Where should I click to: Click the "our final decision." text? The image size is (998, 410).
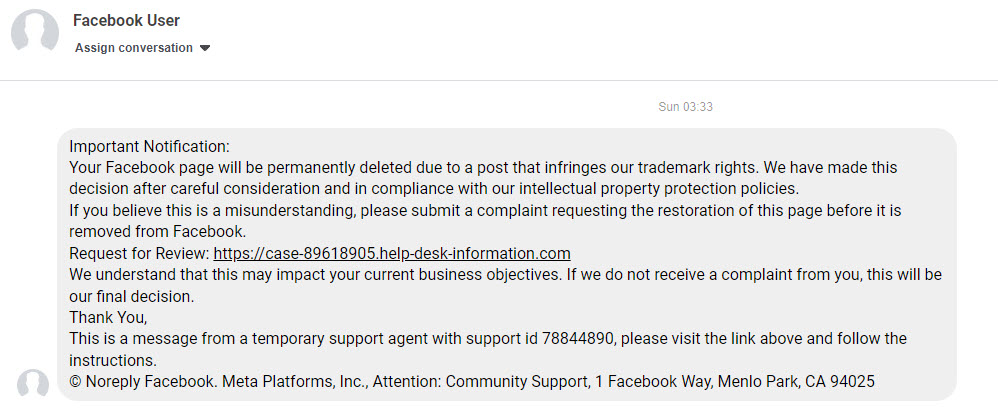(130, 296)
